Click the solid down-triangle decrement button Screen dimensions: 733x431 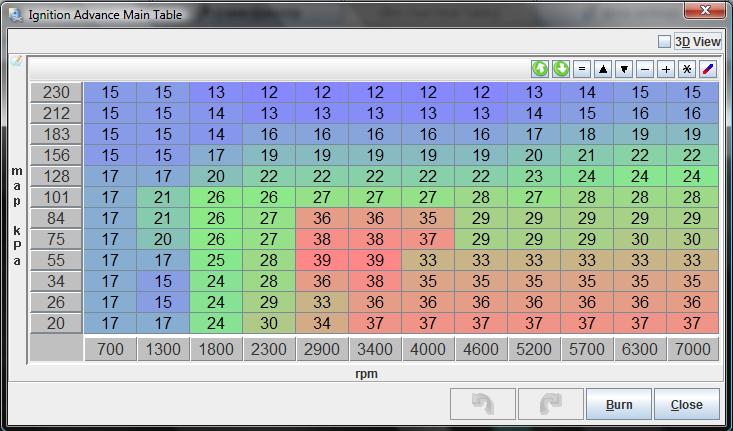coord(624,69)
